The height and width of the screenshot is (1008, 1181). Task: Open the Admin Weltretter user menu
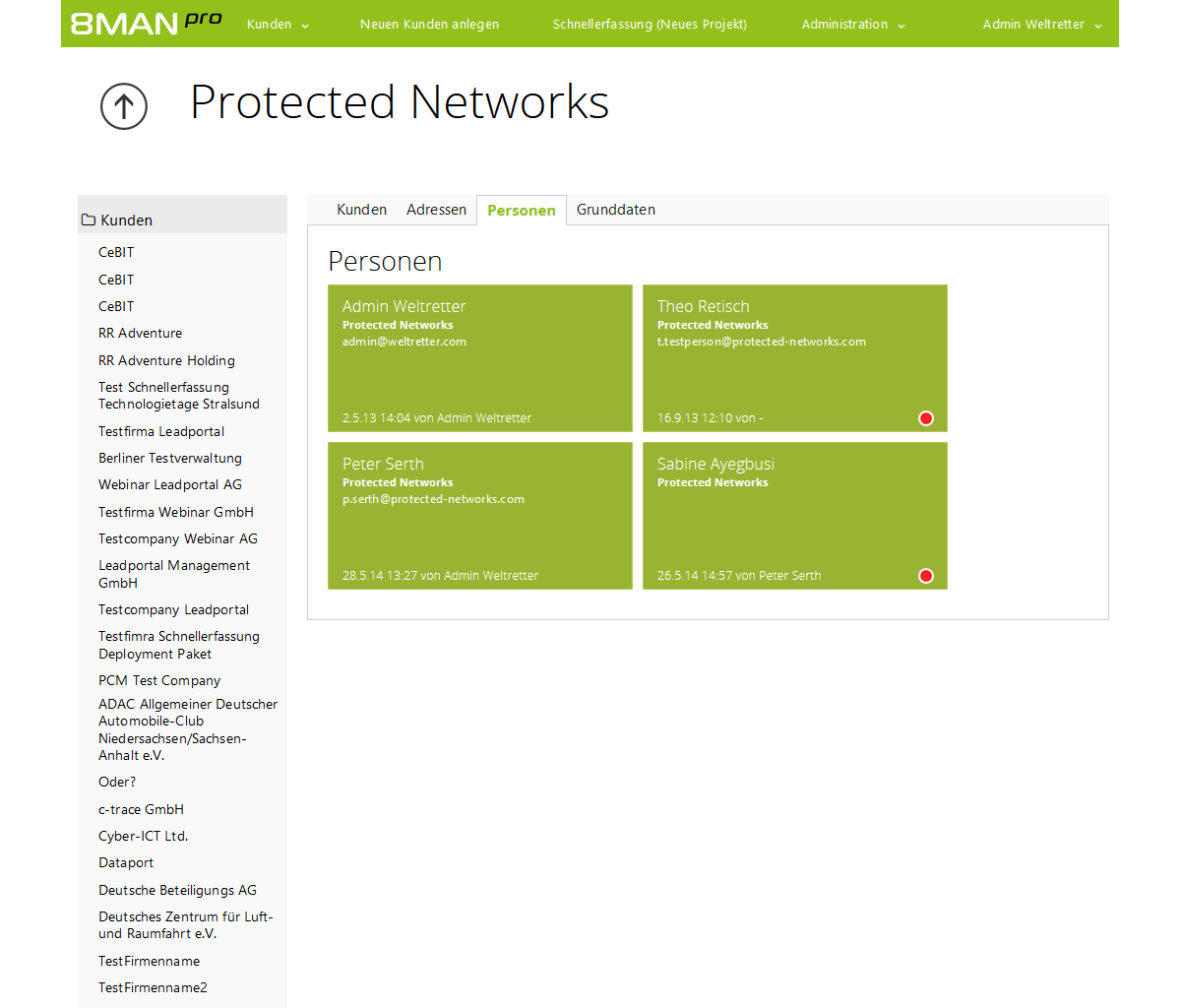pos(1041,25)
